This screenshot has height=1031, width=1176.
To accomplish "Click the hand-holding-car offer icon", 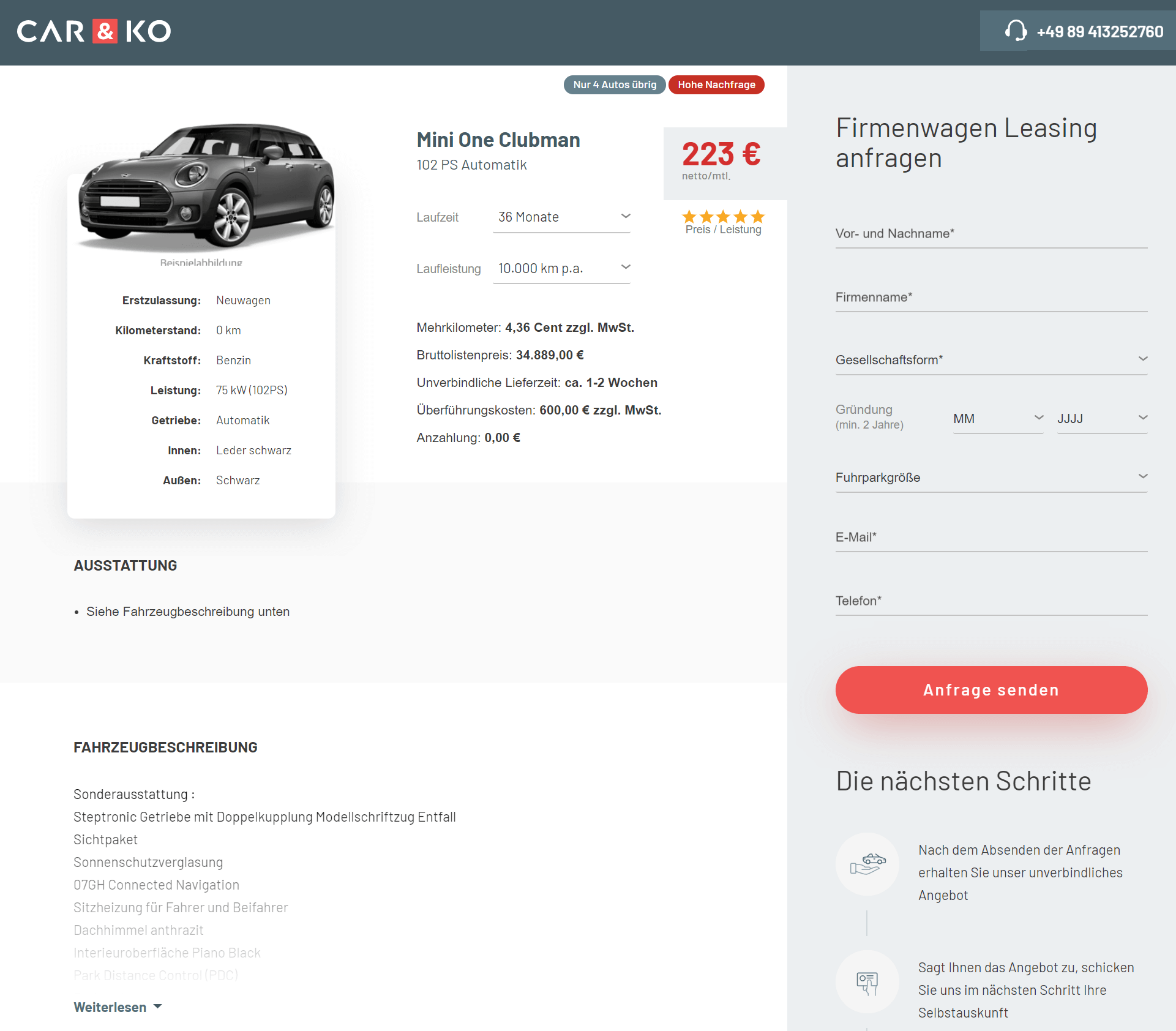I will point(867,864).
